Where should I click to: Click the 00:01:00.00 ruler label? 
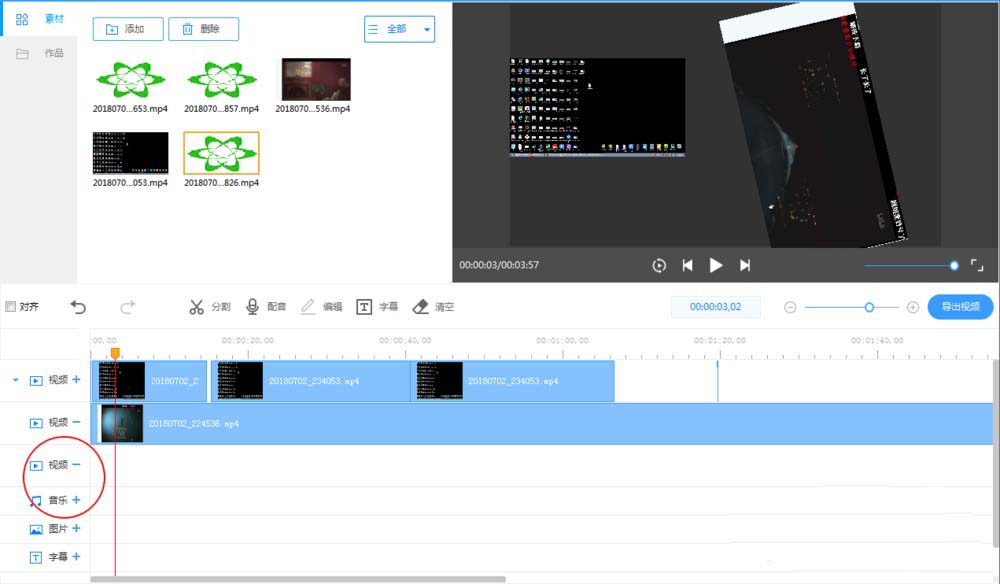tap(562, 340)
